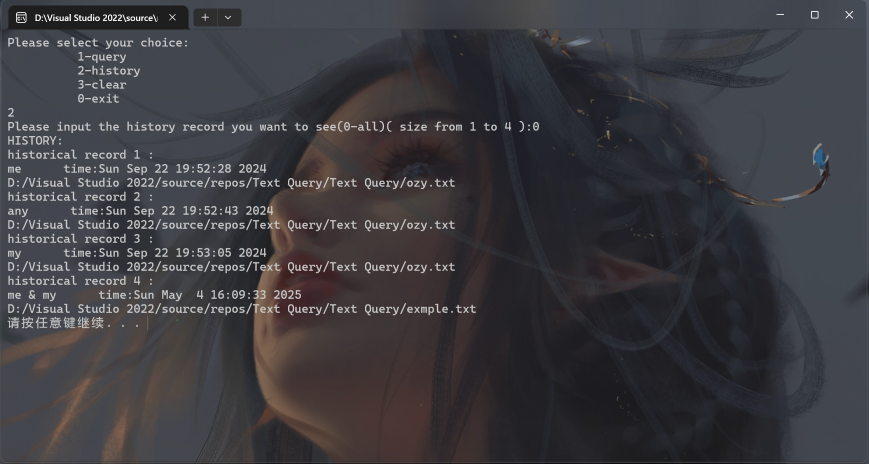Click the '1-query' menu line

[x=102, y=57]
